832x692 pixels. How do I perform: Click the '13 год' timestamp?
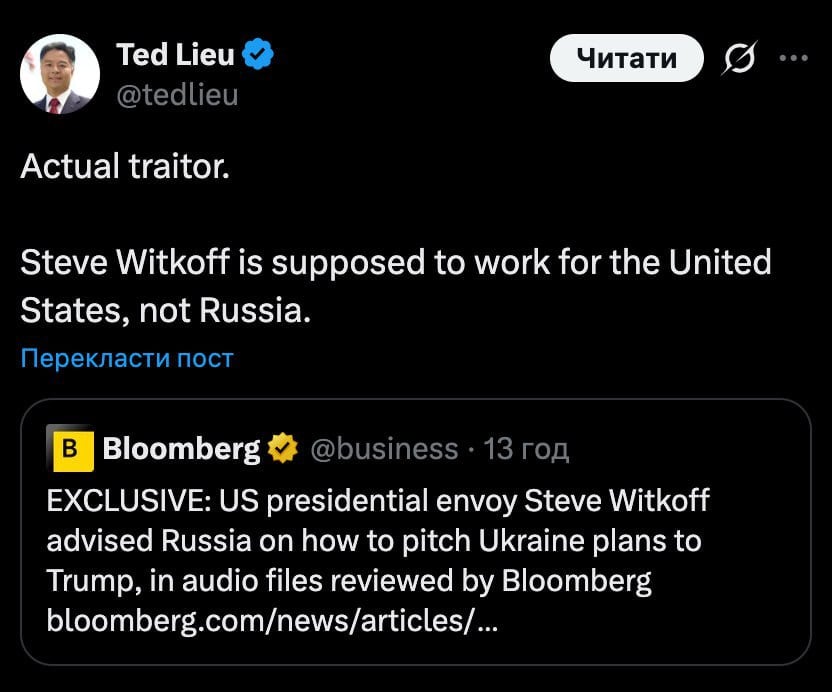pyautogui.click(x=526, y=449)
